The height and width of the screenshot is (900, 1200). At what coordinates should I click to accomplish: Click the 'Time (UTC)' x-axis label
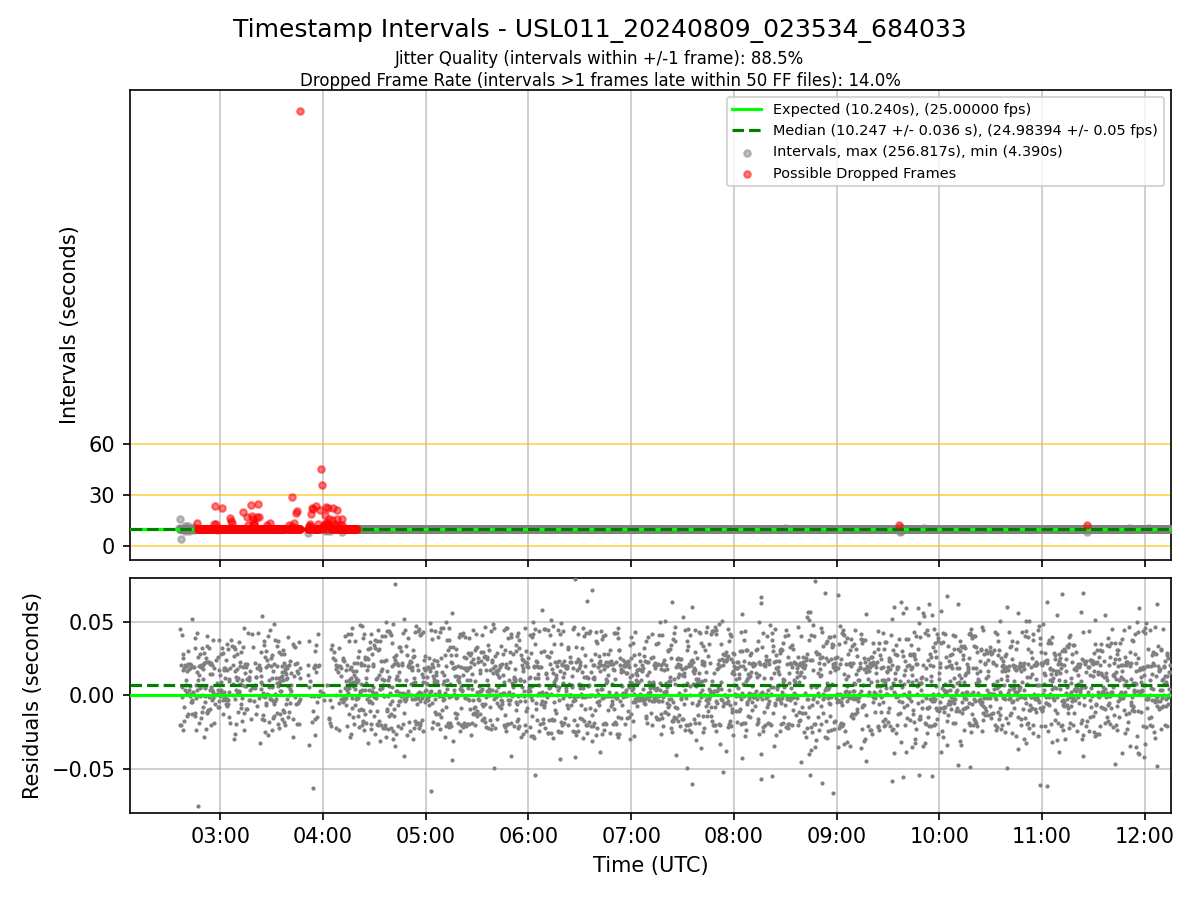tap(650, 865)
